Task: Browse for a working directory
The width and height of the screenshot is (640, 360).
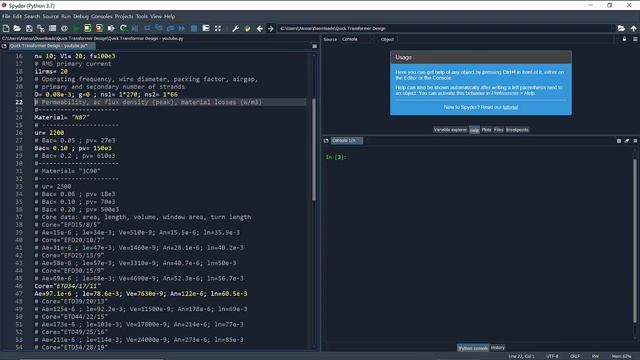Action: (621, 28)
